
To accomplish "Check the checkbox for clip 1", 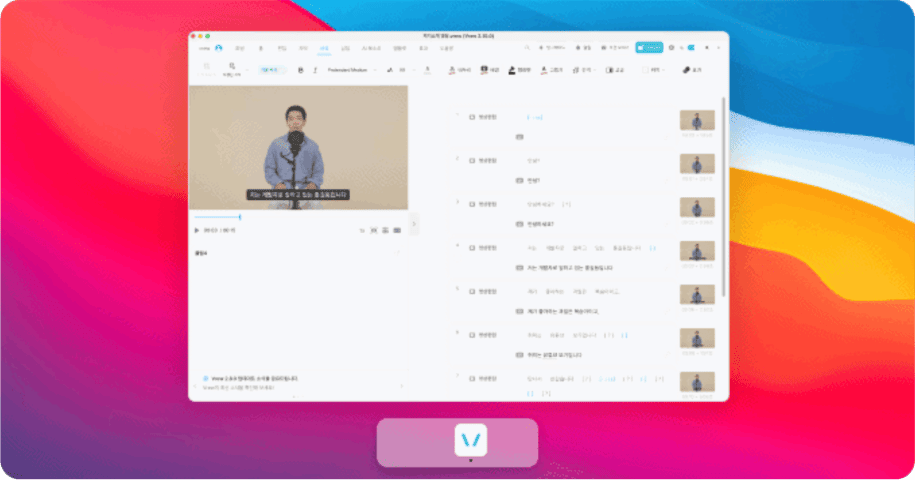I will click(x=472, y=117).
